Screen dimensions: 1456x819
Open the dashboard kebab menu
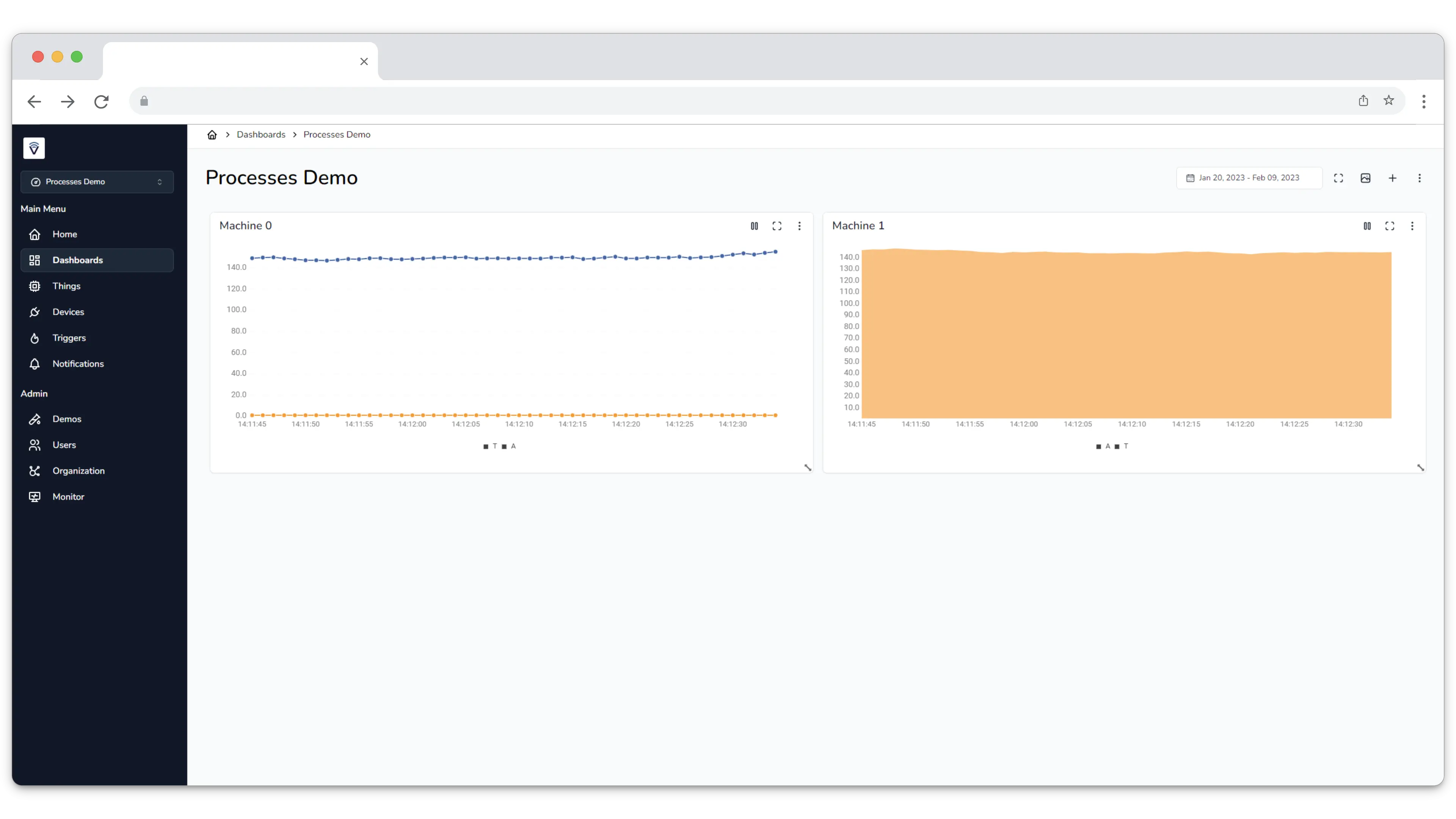[x=1420, y=177]
